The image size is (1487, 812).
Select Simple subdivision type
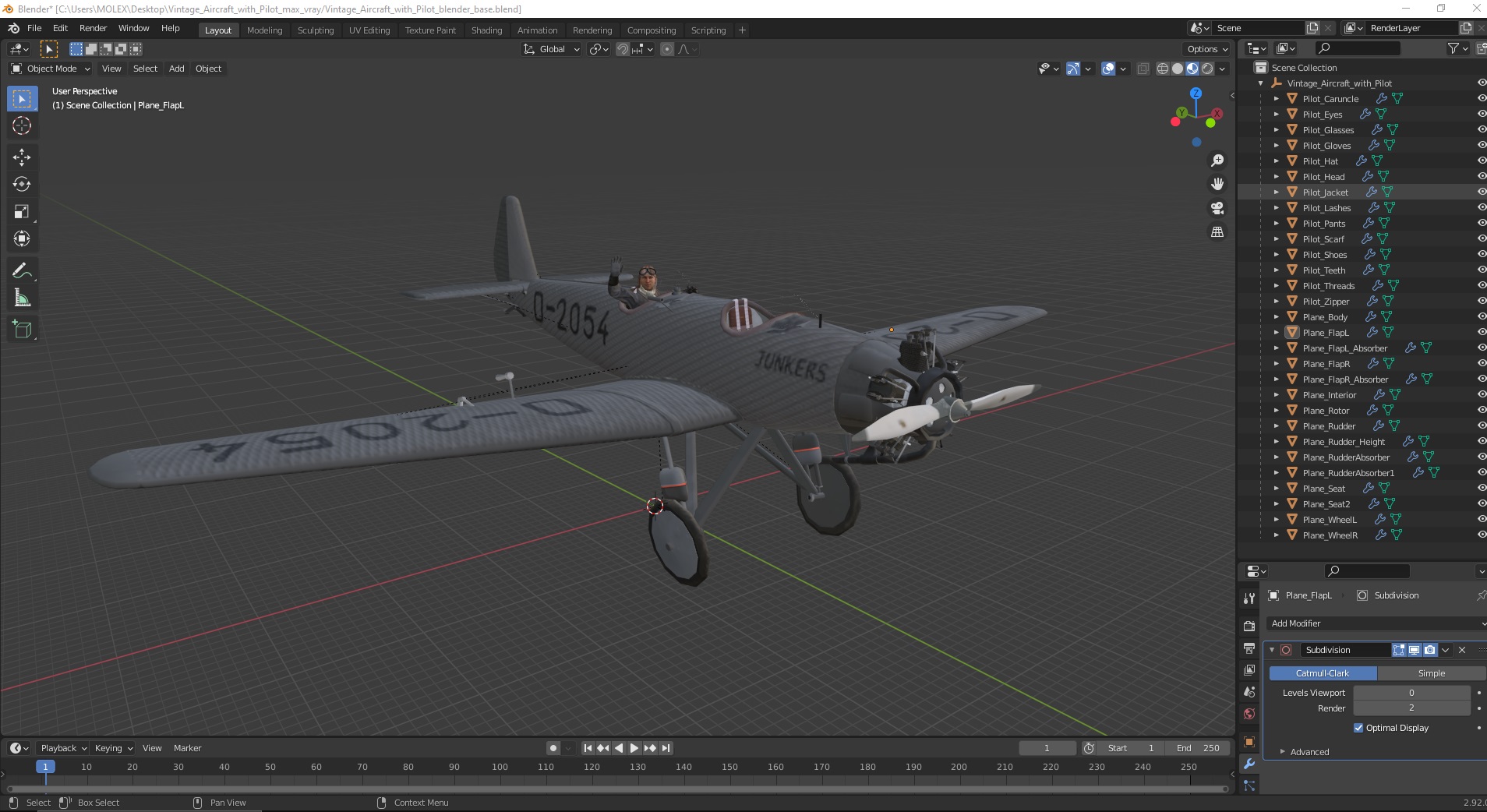pyautogui.click(x=1432, y=673)
